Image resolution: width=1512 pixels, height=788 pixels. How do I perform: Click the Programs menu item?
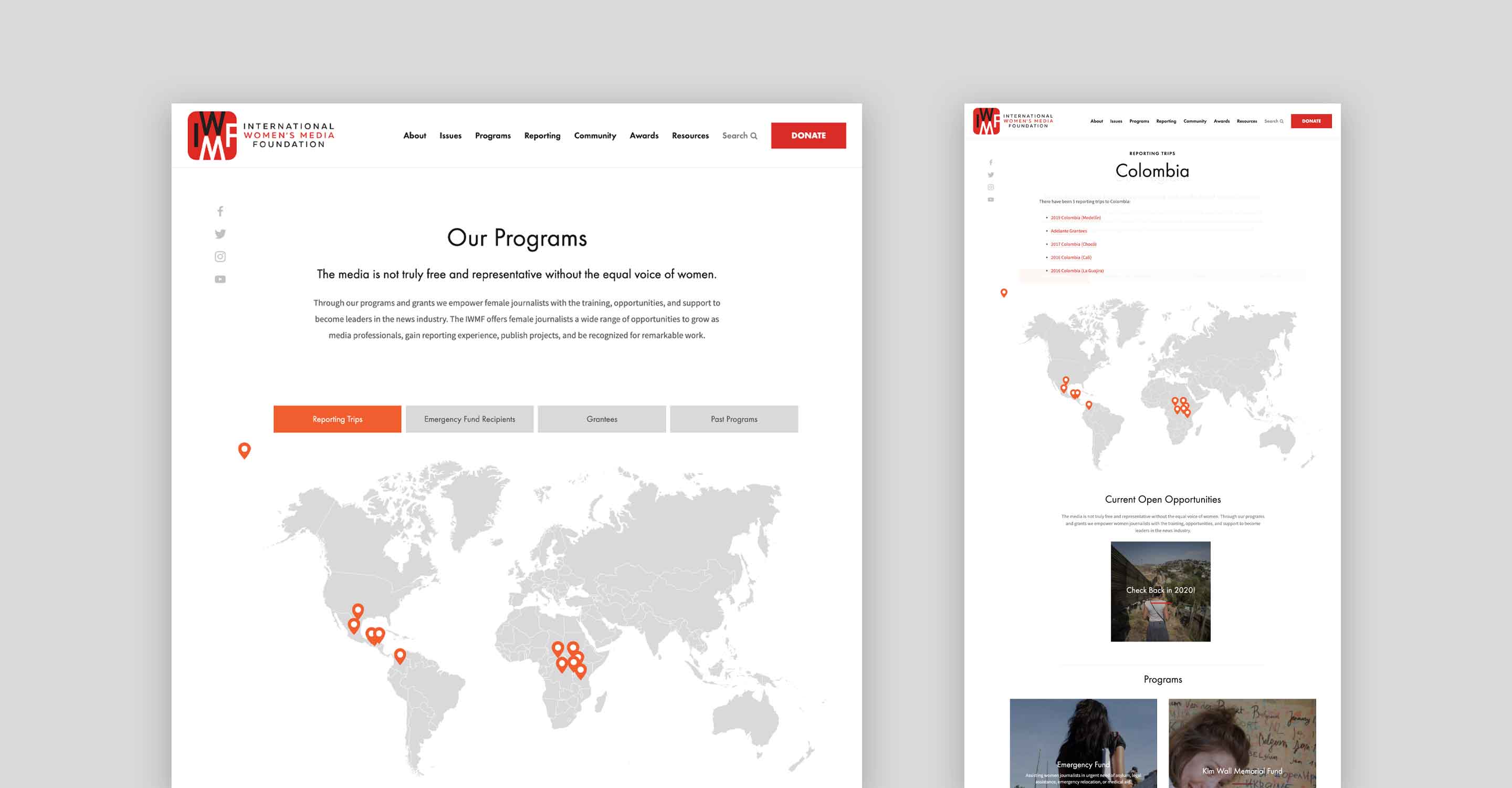pos(490,135)
